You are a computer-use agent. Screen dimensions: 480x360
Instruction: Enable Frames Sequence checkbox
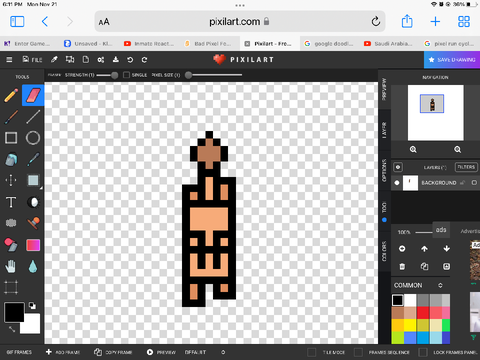click(x=358, y=352)
